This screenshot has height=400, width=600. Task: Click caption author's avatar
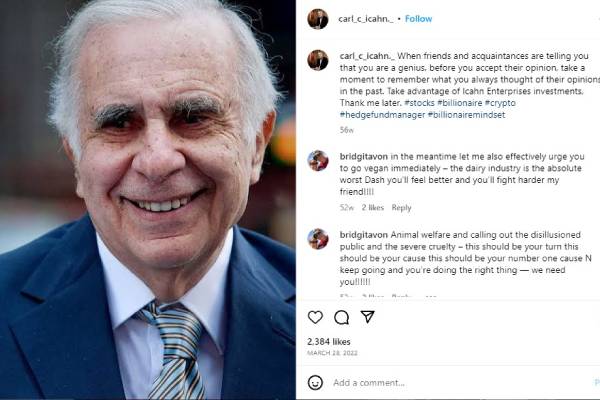coord(318,60)
